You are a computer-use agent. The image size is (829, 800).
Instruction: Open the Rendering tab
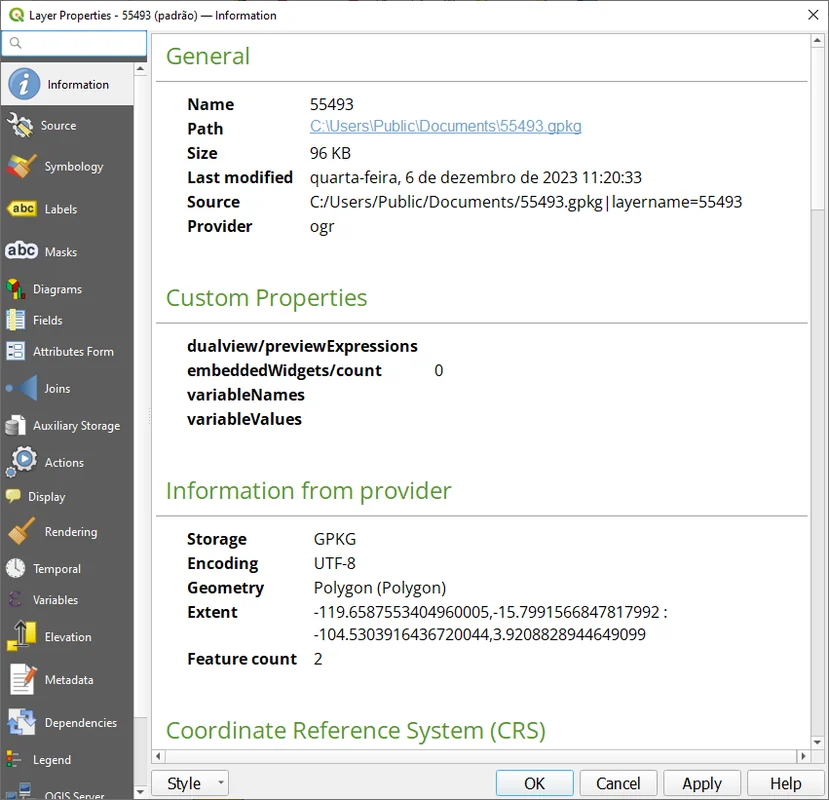coord(70,532)
